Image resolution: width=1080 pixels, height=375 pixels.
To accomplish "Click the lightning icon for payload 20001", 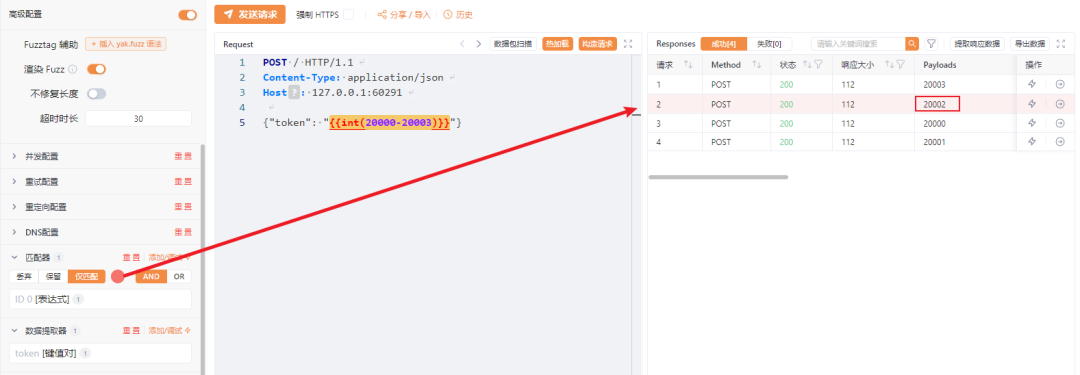I will [1032, 142].
